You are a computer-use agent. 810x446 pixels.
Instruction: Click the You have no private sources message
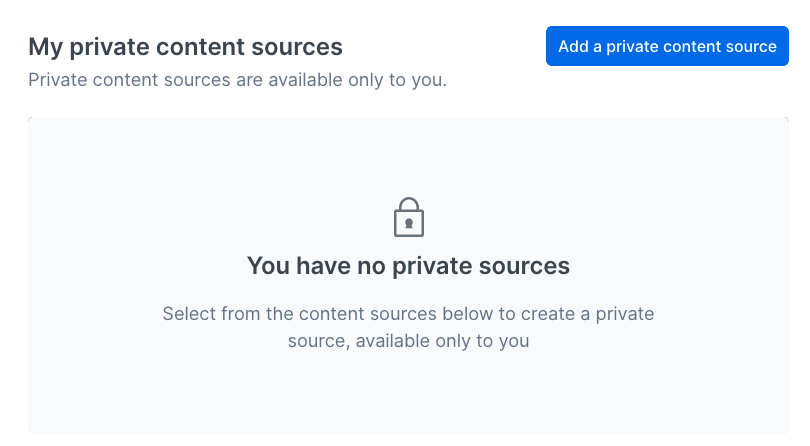[408, 266]
